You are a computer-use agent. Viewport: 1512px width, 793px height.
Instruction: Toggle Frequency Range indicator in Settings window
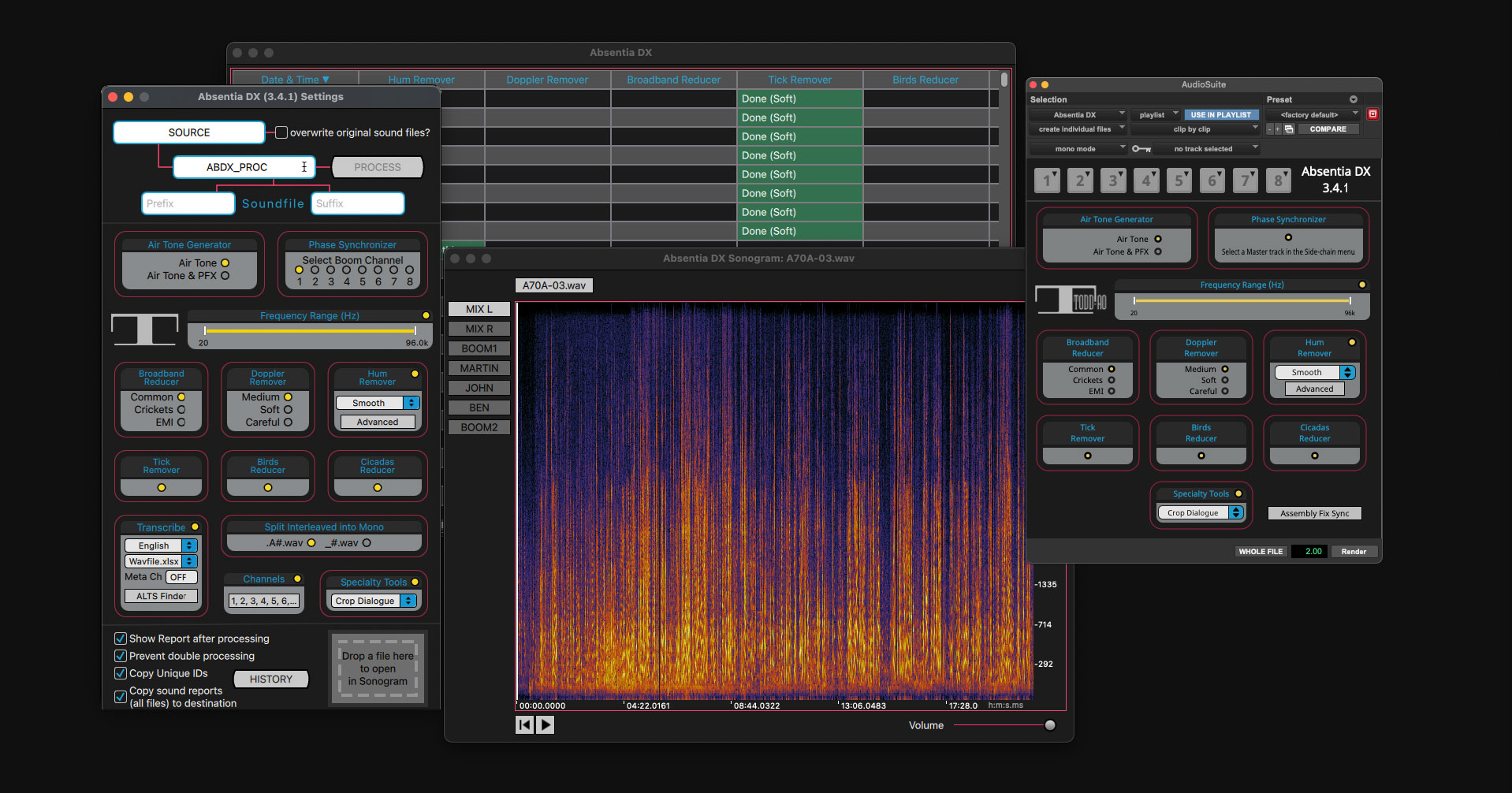point(426,315)
